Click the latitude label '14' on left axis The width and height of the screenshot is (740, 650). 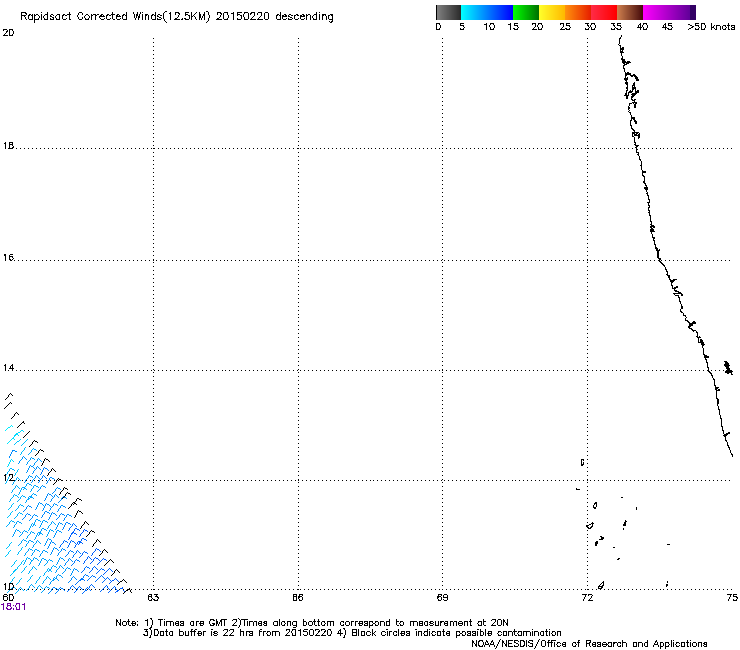pyautogui.click(x=8, y=368)
